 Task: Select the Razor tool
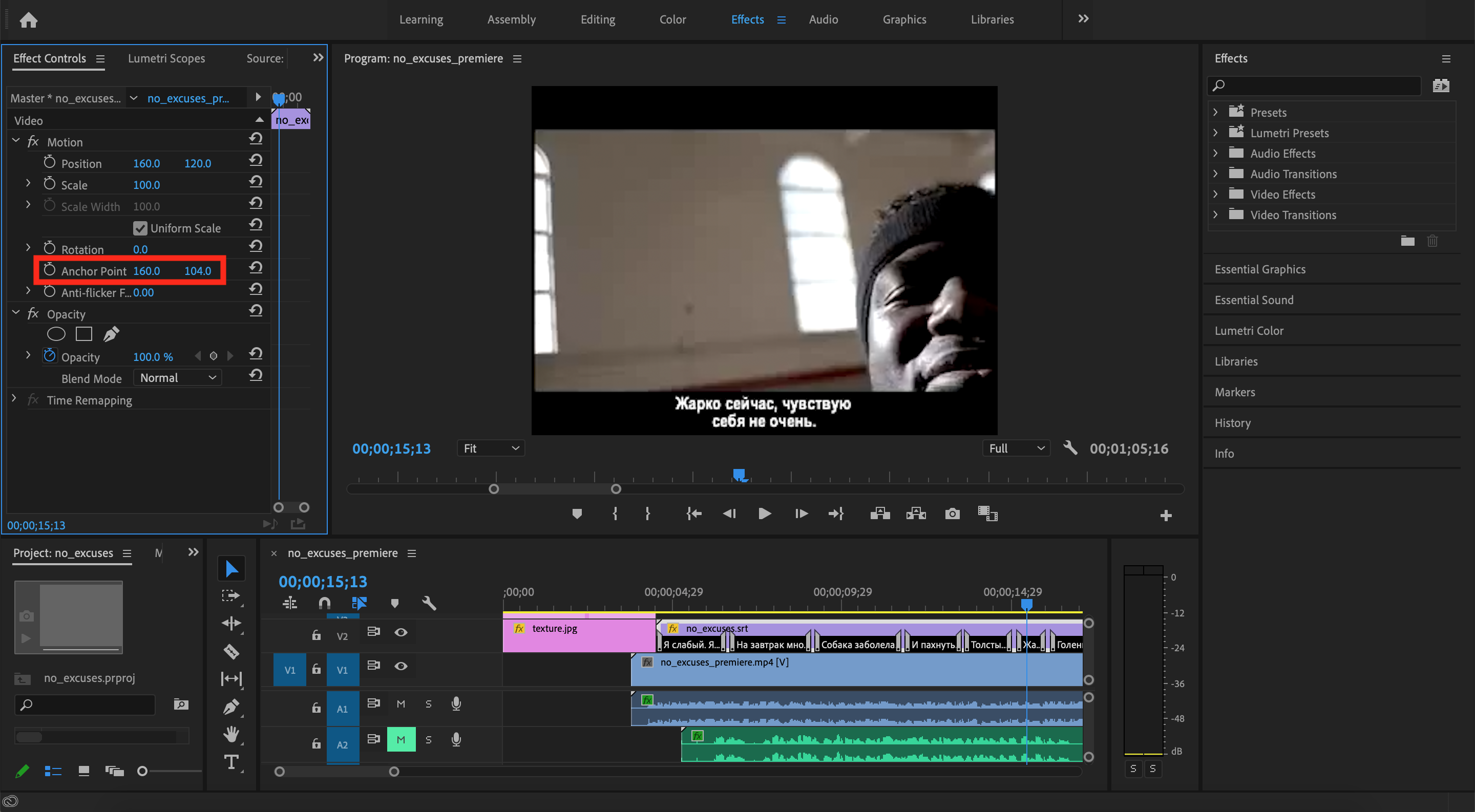tap(231, 651)
